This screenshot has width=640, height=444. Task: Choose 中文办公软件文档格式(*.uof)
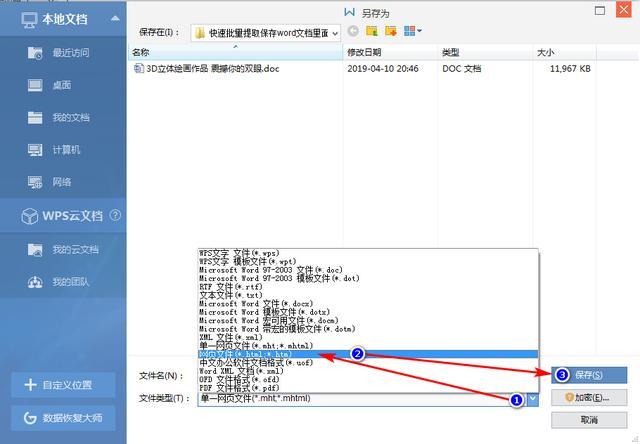point(368,362)
